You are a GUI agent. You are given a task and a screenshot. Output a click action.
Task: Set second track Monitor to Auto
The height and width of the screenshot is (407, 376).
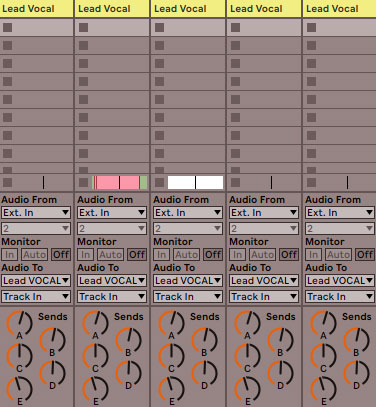pos(111,255)
